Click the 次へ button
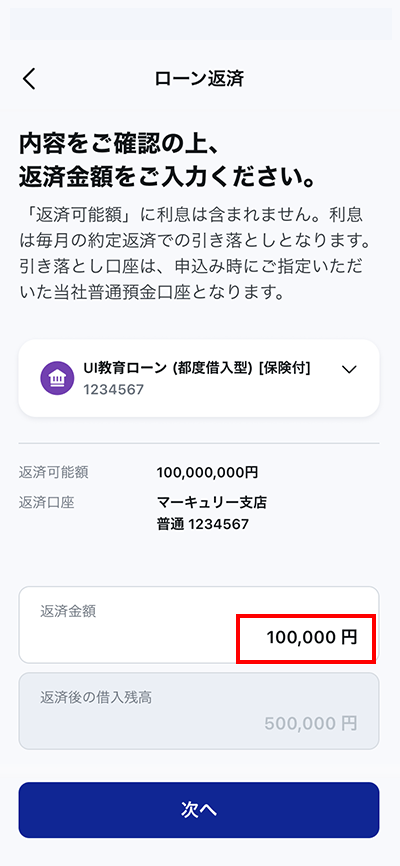Viewport: 400px width, 866px height. 199,810
